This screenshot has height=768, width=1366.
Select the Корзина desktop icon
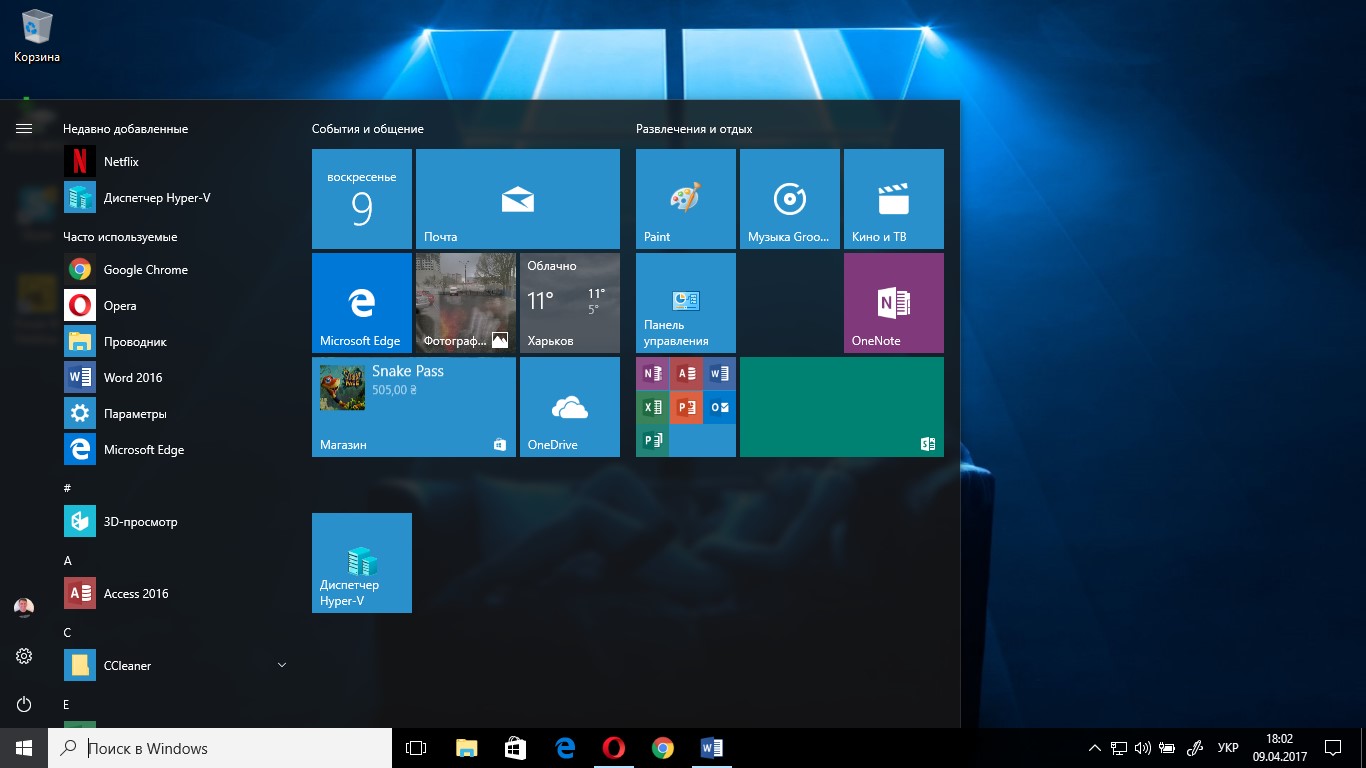(x=37, y=36)
